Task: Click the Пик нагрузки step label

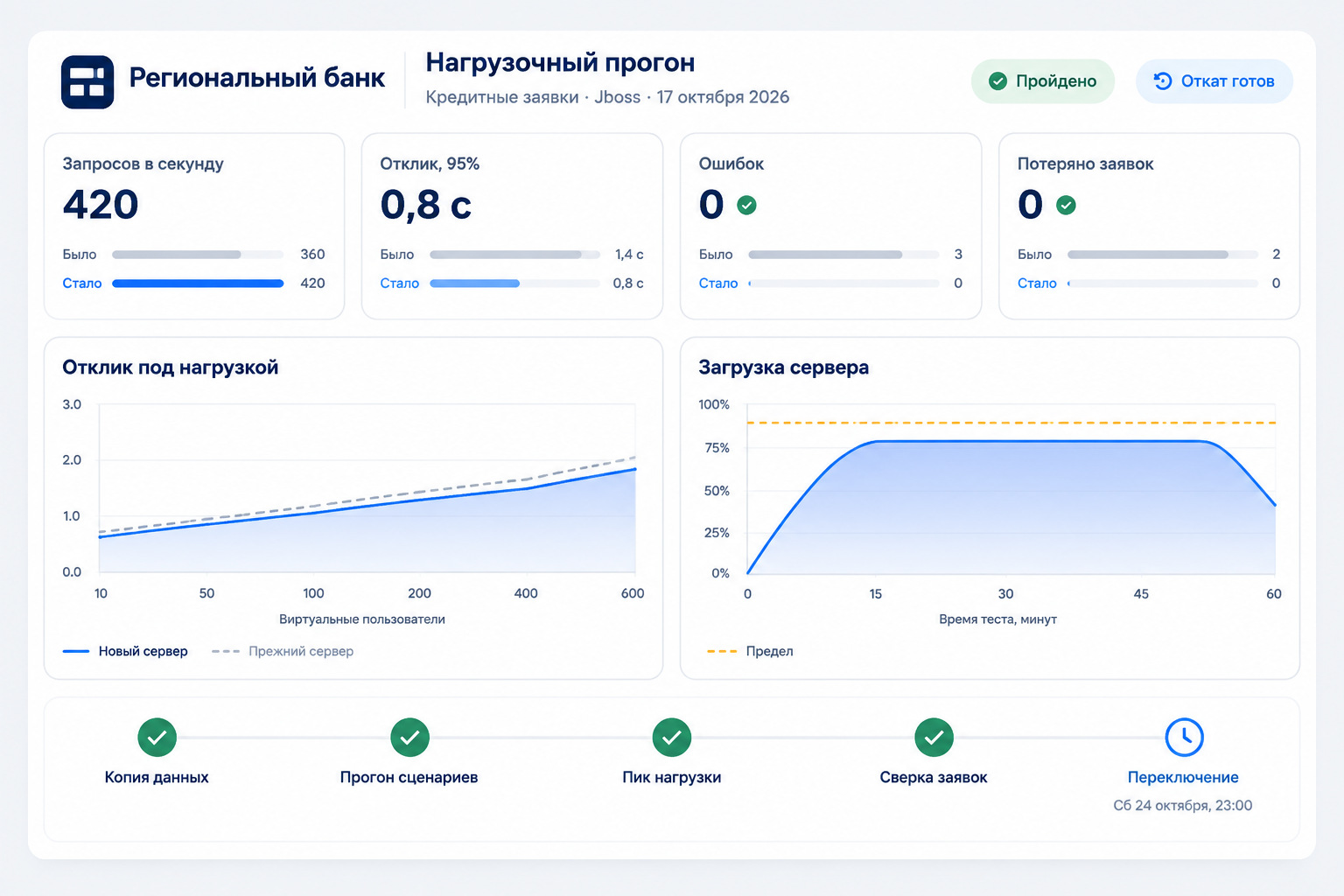Action: point(672,777)
